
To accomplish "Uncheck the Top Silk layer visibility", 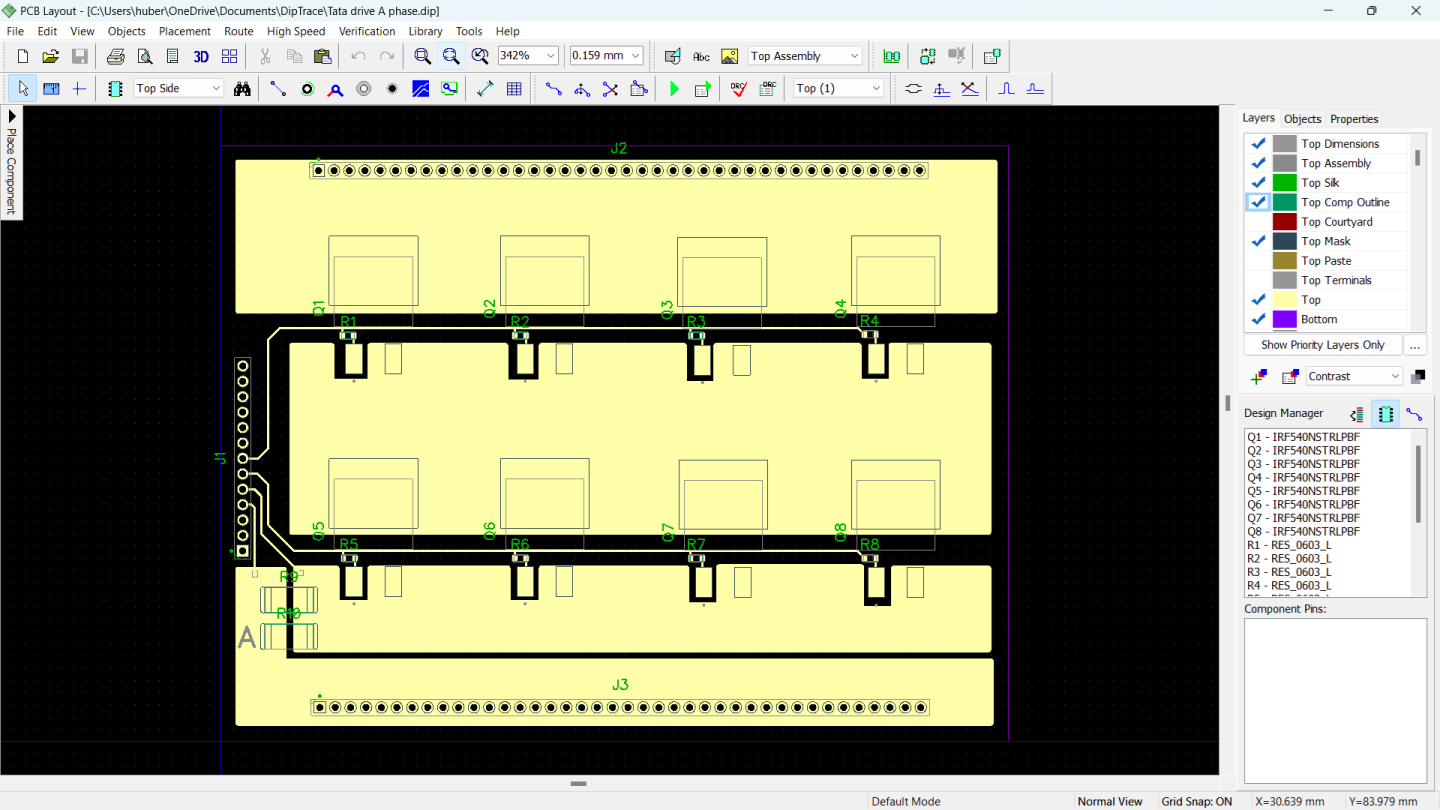I will [x=1258, y=183].
